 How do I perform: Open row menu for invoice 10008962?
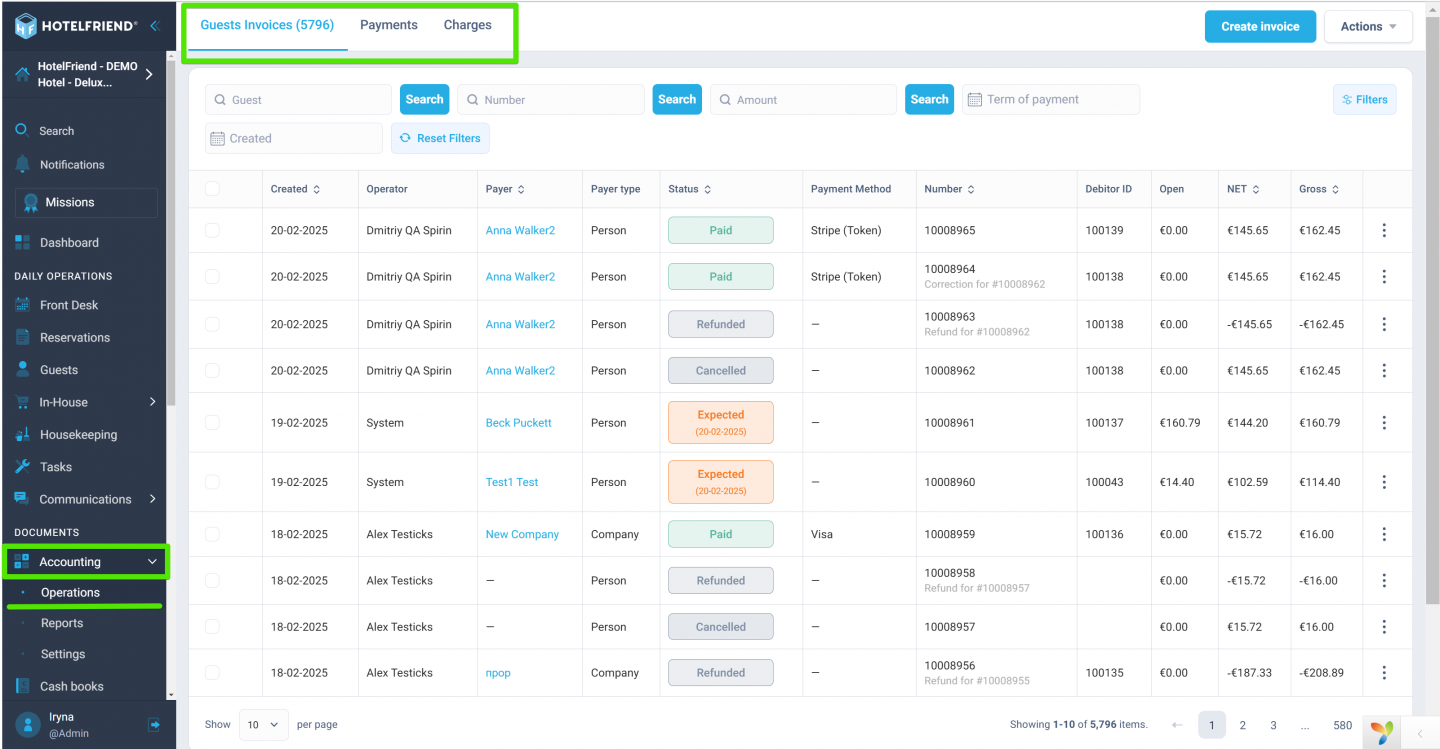pyautogui.click(x=1384, y=371)
